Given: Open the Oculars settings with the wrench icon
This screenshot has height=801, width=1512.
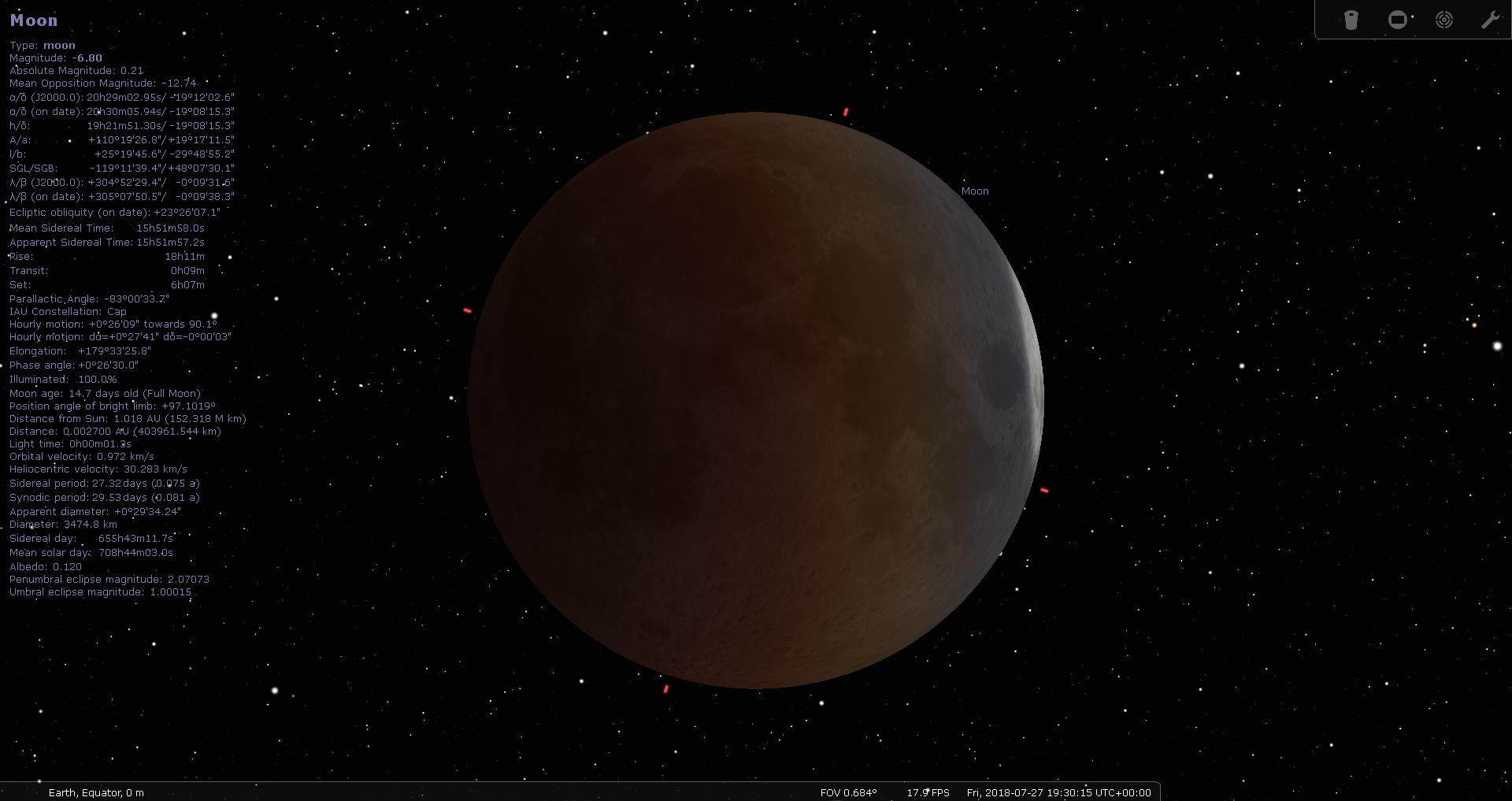Looking at the screenshot, I should [x=1491, y=20].
